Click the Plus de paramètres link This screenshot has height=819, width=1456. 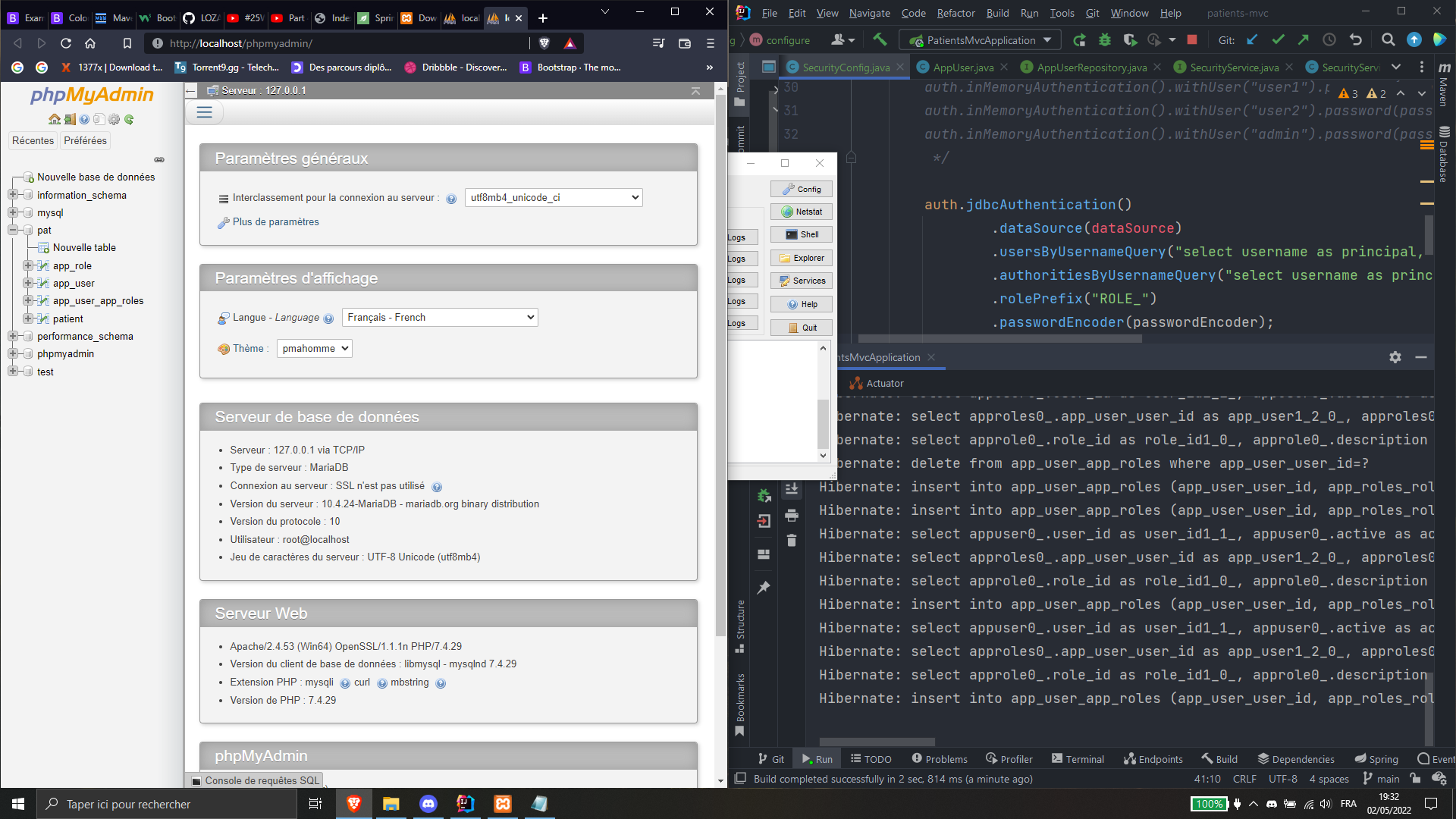click(275, 221)
